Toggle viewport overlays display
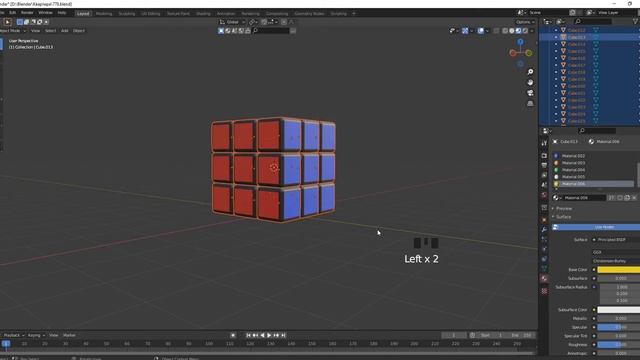Viewport: 640px width, 360px height. click(x=481, y=31)
